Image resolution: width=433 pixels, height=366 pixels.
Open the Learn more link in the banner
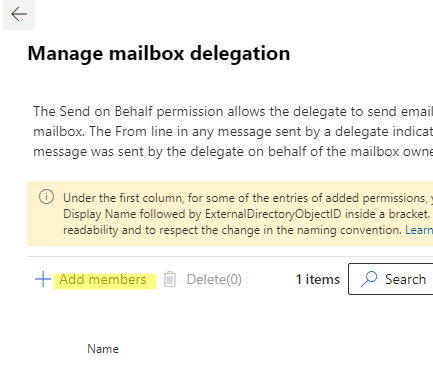[419, 230]
